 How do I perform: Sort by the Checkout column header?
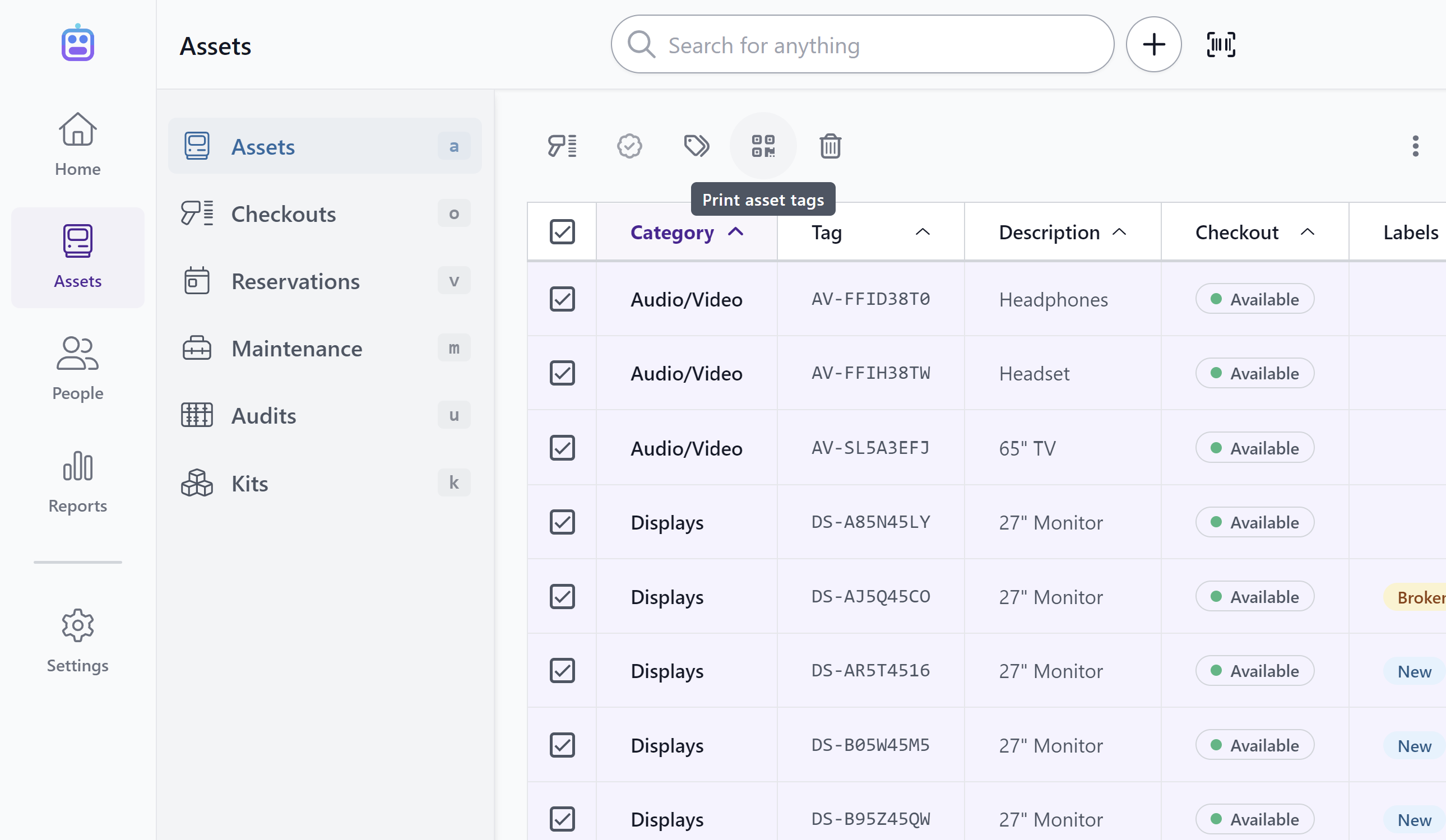(x=1255, y=232)
